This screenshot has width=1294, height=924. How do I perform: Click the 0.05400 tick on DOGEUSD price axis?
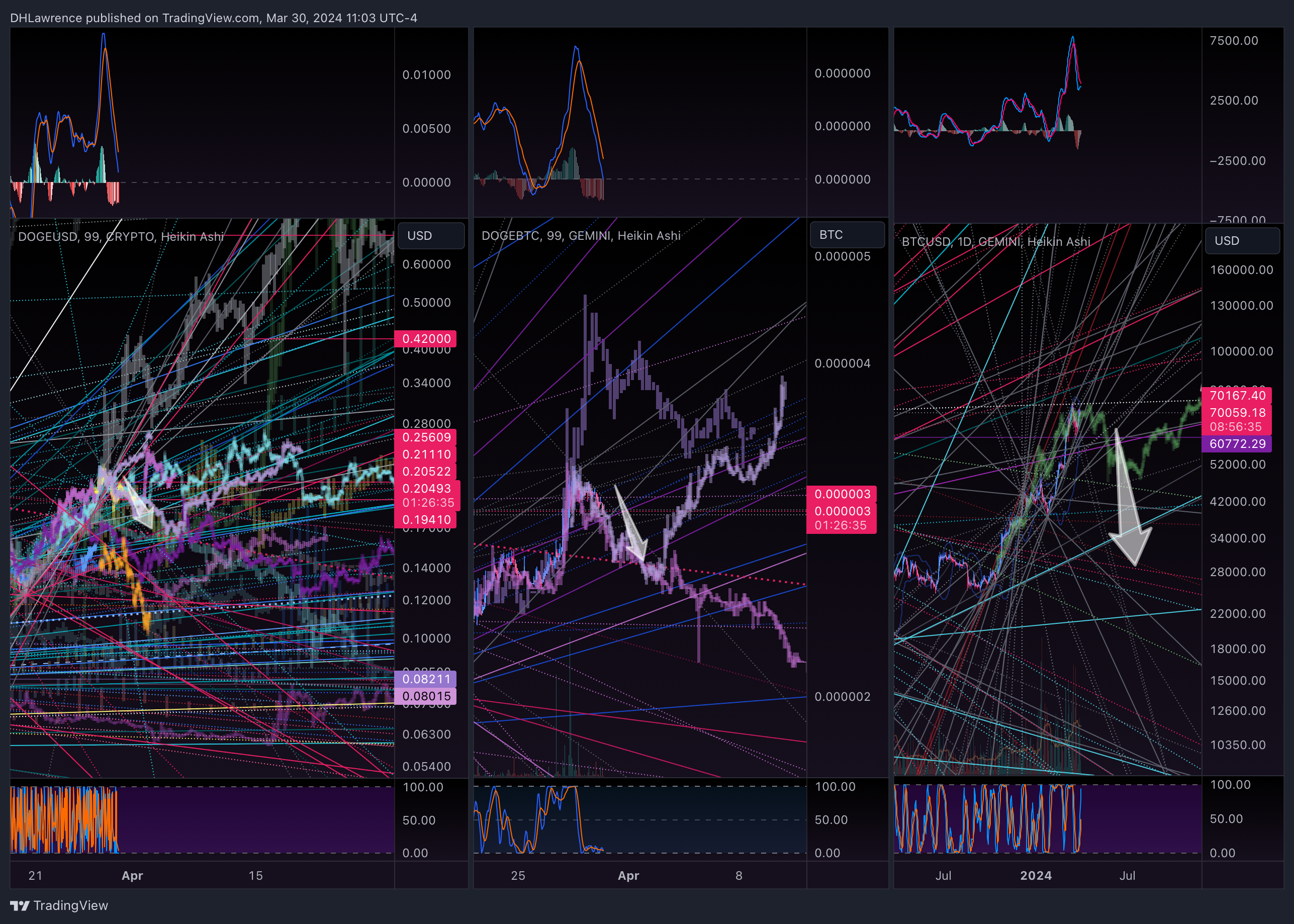point(427,766)
